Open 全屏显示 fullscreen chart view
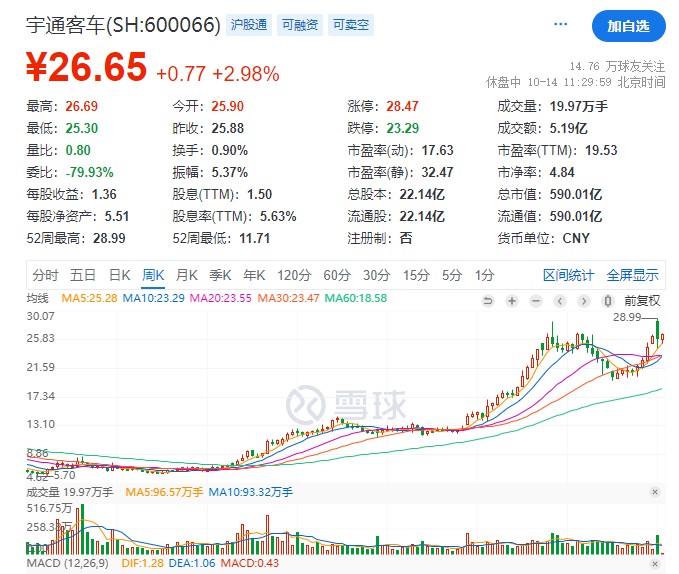679x574 pixels. pyautogui.click(x=633, y=275)
